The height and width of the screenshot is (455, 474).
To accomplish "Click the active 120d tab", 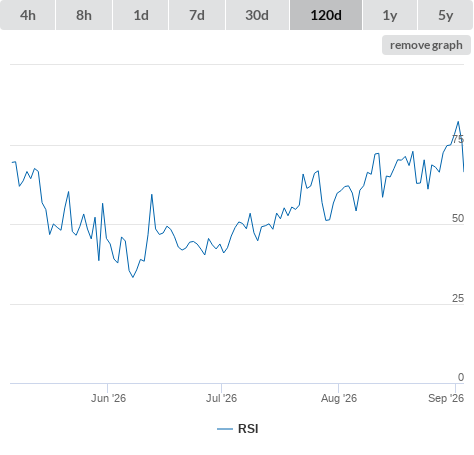I will point(326,15).
